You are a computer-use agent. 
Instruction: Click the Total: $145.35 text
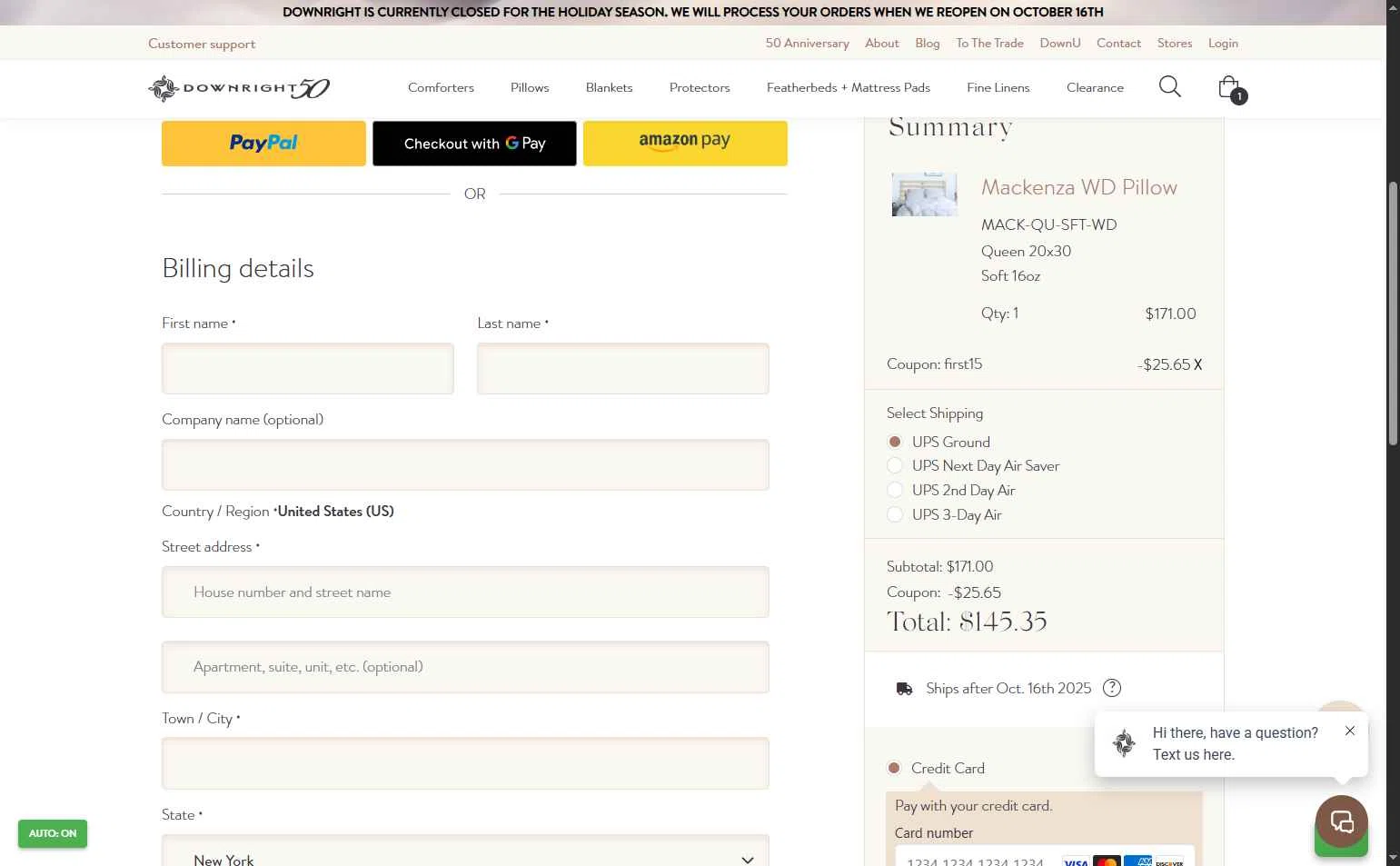(x=967, y=622)
